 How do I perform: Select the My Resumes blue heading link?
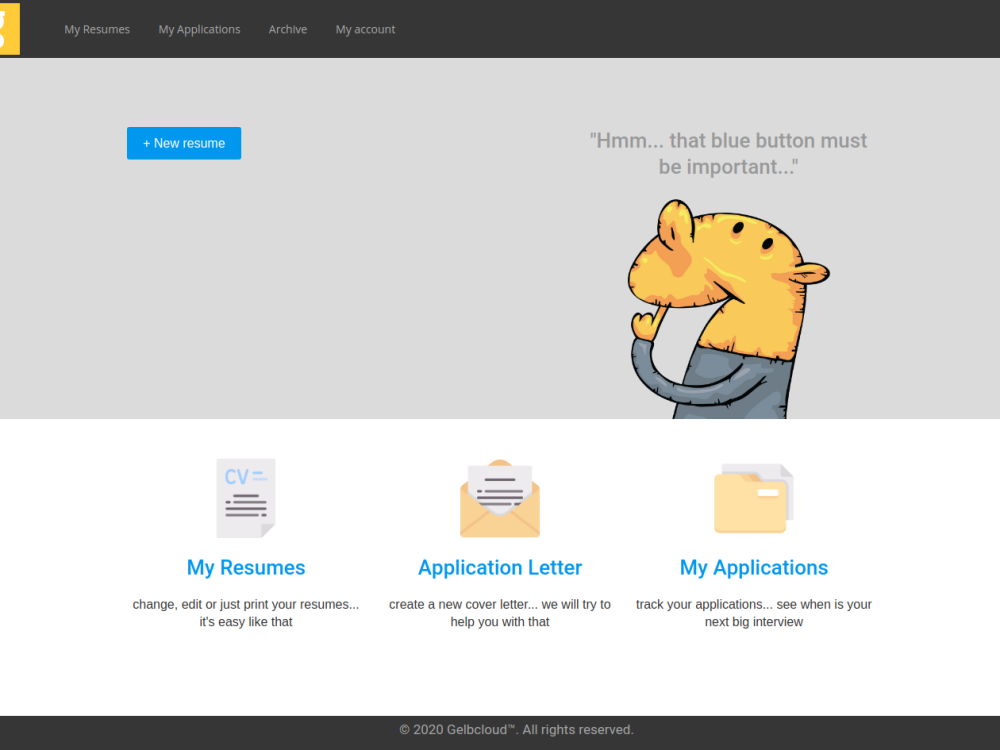pyautogui.click(x=246, y=567)
